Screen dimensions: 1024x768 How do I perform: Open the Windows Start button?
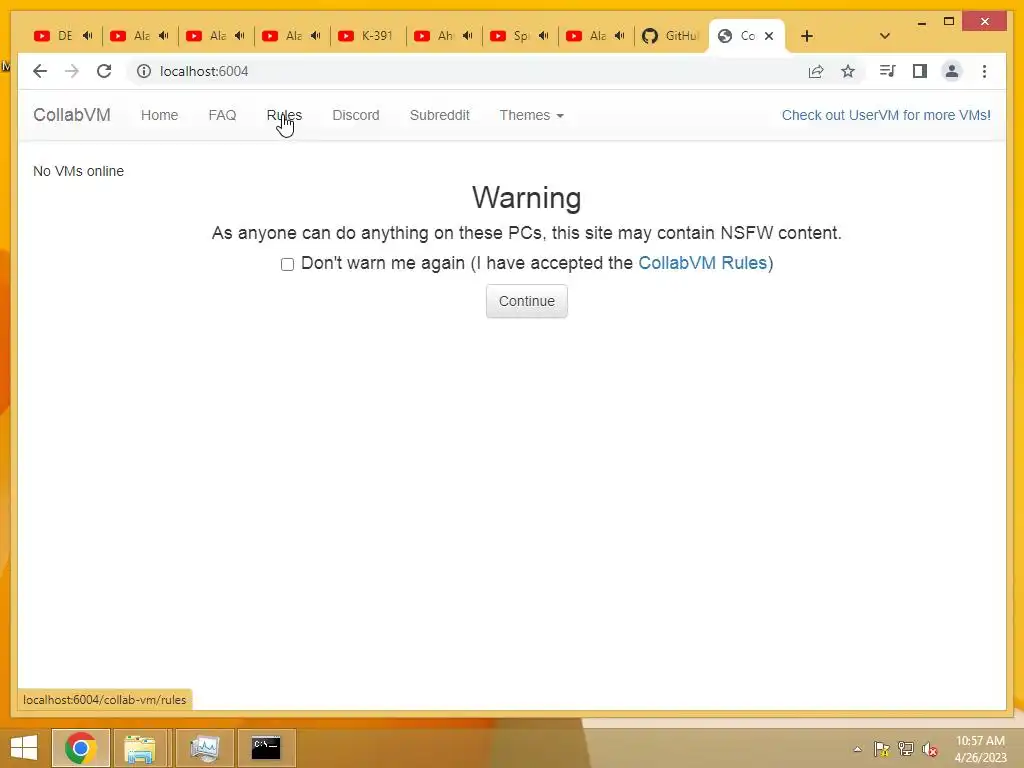point(24,748)
